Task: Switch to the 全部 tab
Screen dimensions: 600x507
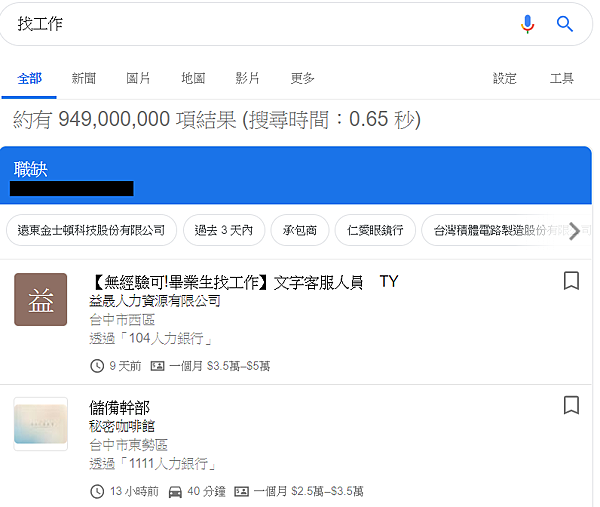Action: click(29, 78)
